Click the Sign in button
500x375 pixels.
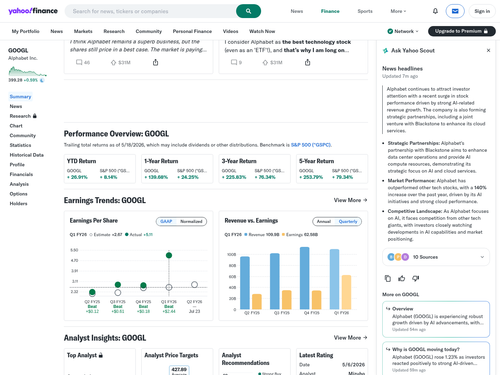482,11
